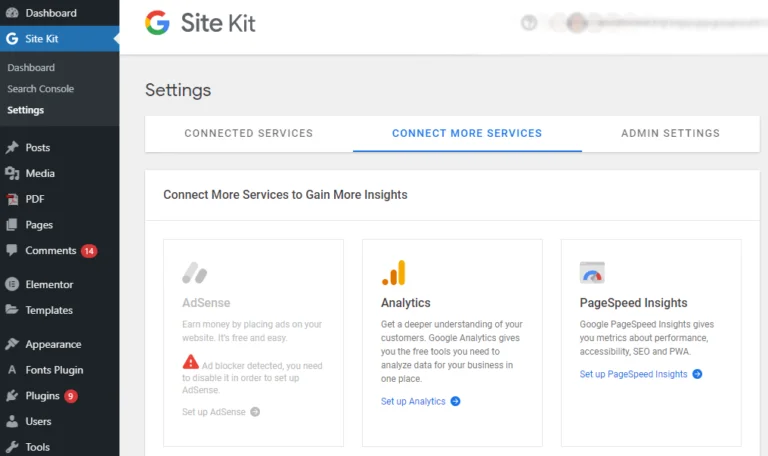
Task: Click the Plugins plug icon
Action: click(12, 395)
